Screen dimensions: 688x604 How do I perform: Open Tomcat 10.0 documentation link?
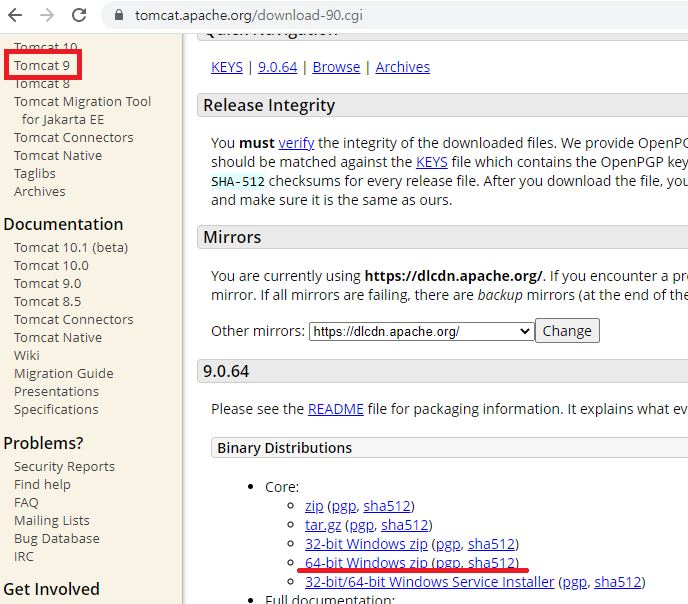click(x=51, y=266)
